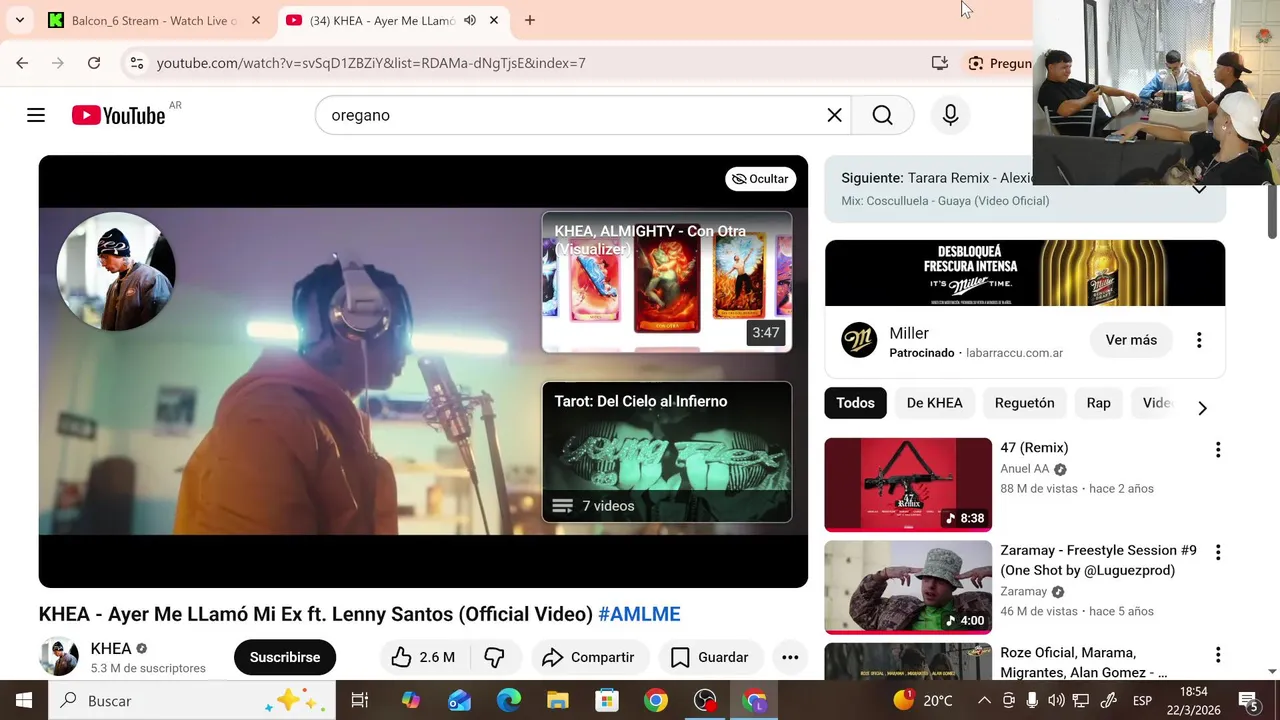Open options for the Roze Oficial, Marama video
Screen dimensions: 1280x720
click(x=1217, y=655)
